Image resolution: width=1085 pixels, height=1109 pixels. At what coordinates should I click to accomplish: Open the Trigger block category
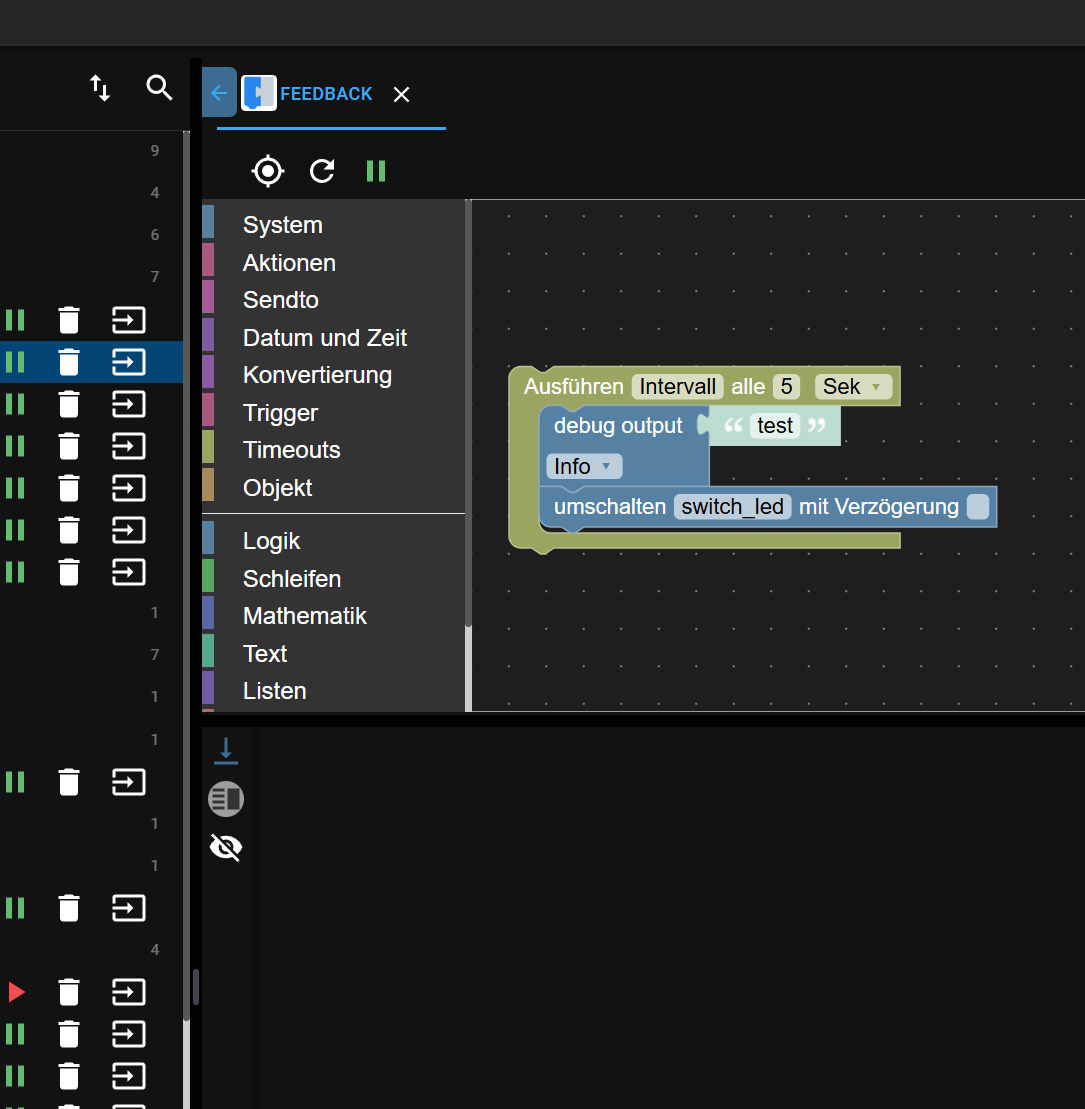pos(280,413)
